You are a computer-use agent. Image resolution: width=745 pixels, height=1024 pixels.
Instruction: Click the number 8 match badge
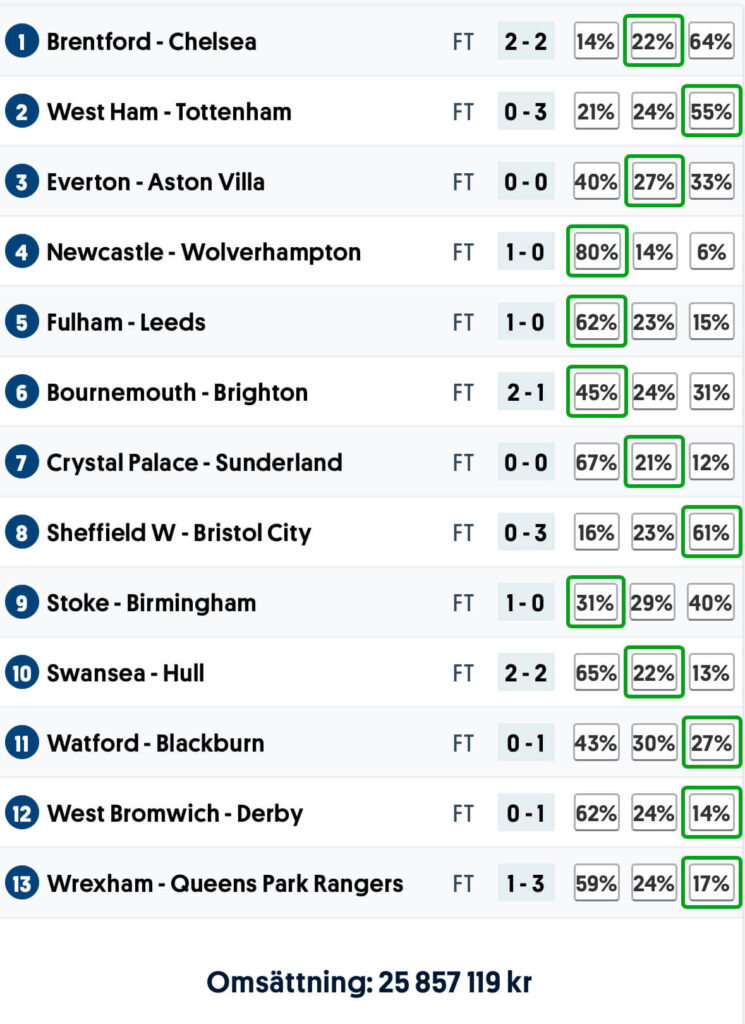21,533
